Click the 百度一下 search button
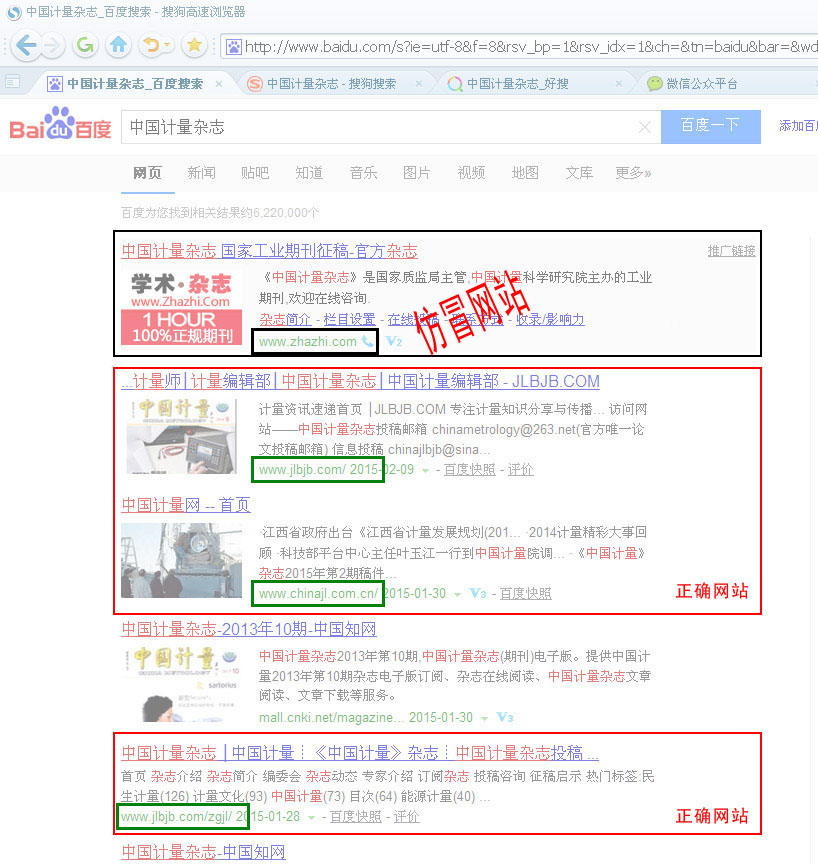The width and height of the screenshot is (818, 864). [710, 126]
